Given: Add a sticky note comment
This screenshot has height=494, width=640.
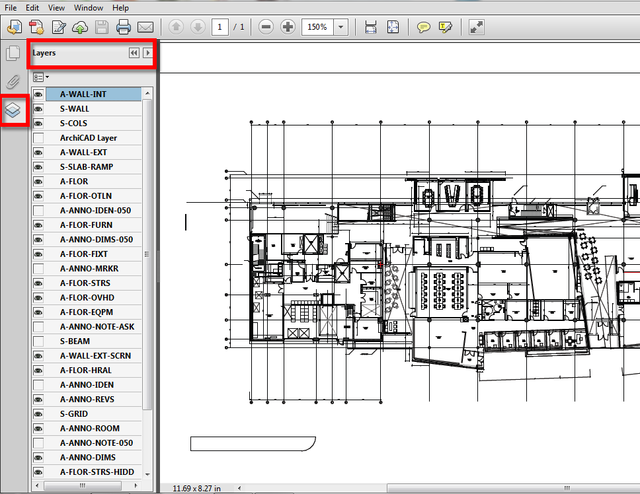Looking at the screenshot, I should pos(424,26).
